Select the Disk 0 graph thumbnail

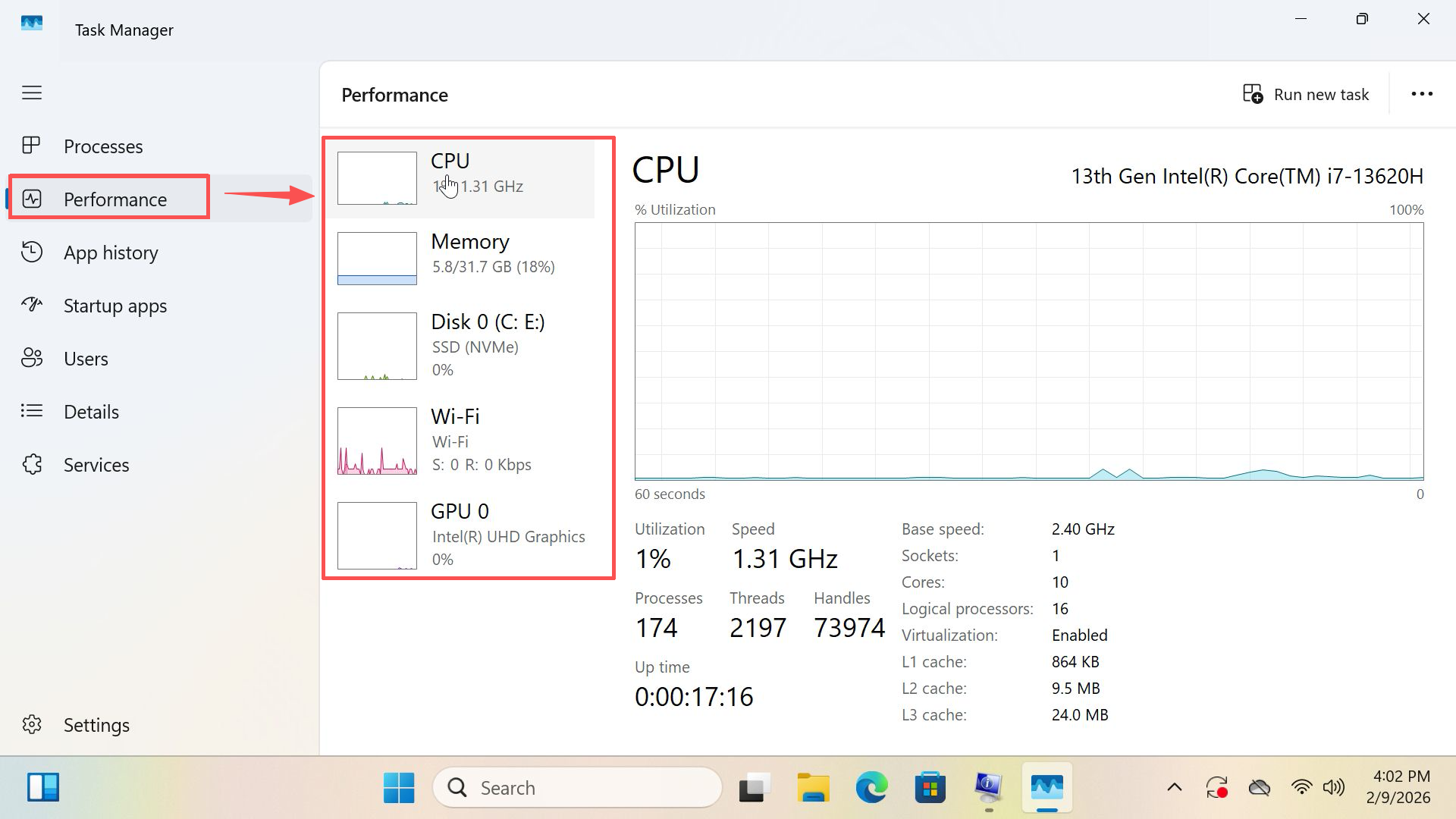377,346
